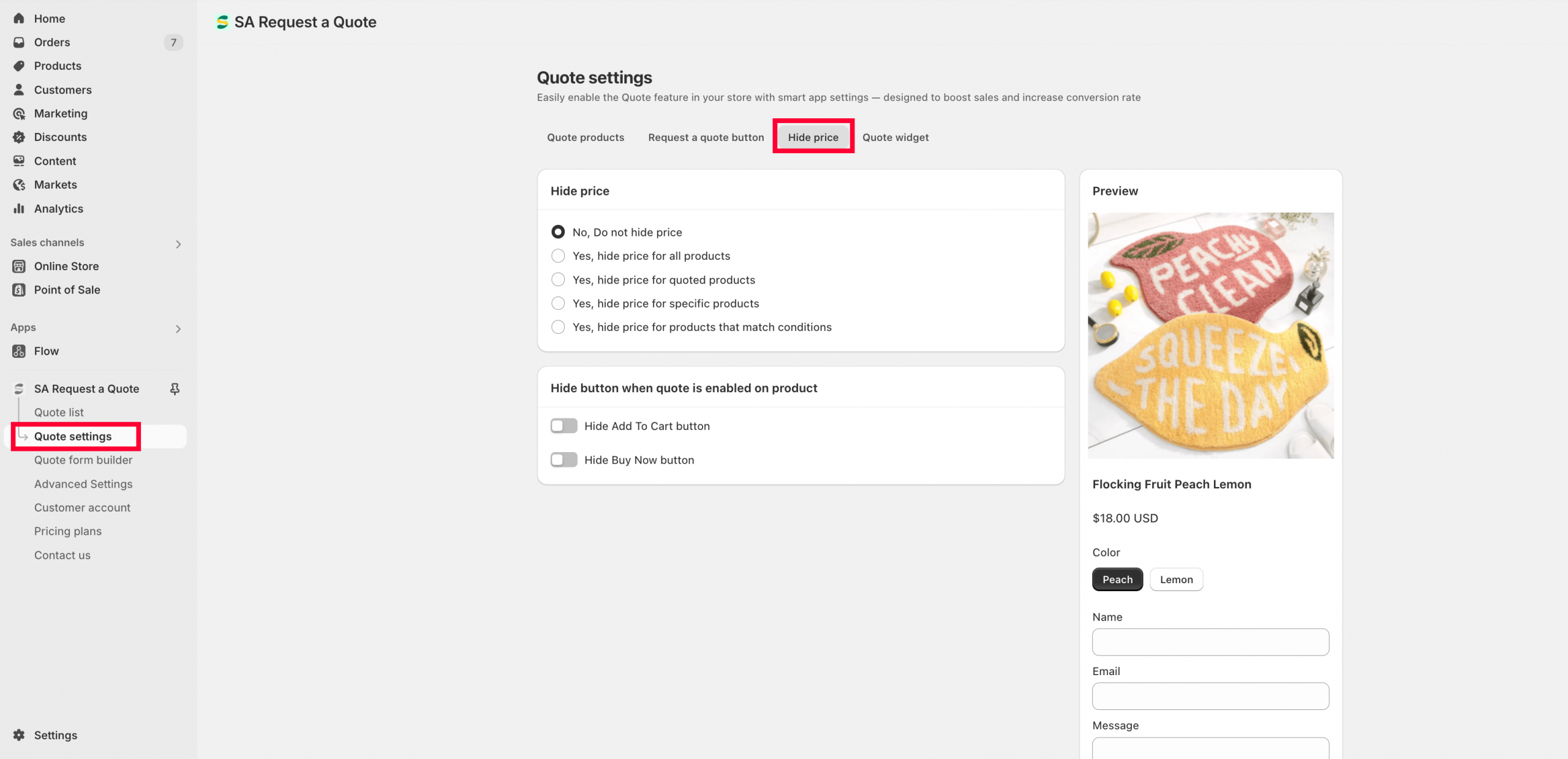
Task: Open the Request a quote button tab
Action: 706,137
